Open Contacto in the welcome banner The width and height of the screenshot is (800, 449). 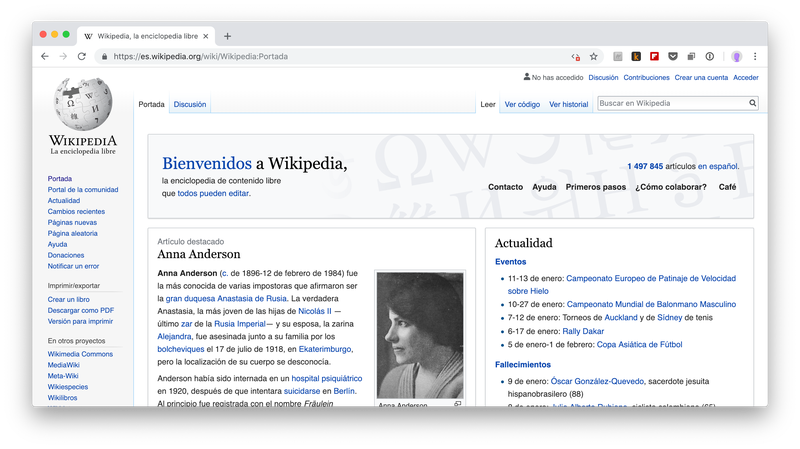(506, 187)
